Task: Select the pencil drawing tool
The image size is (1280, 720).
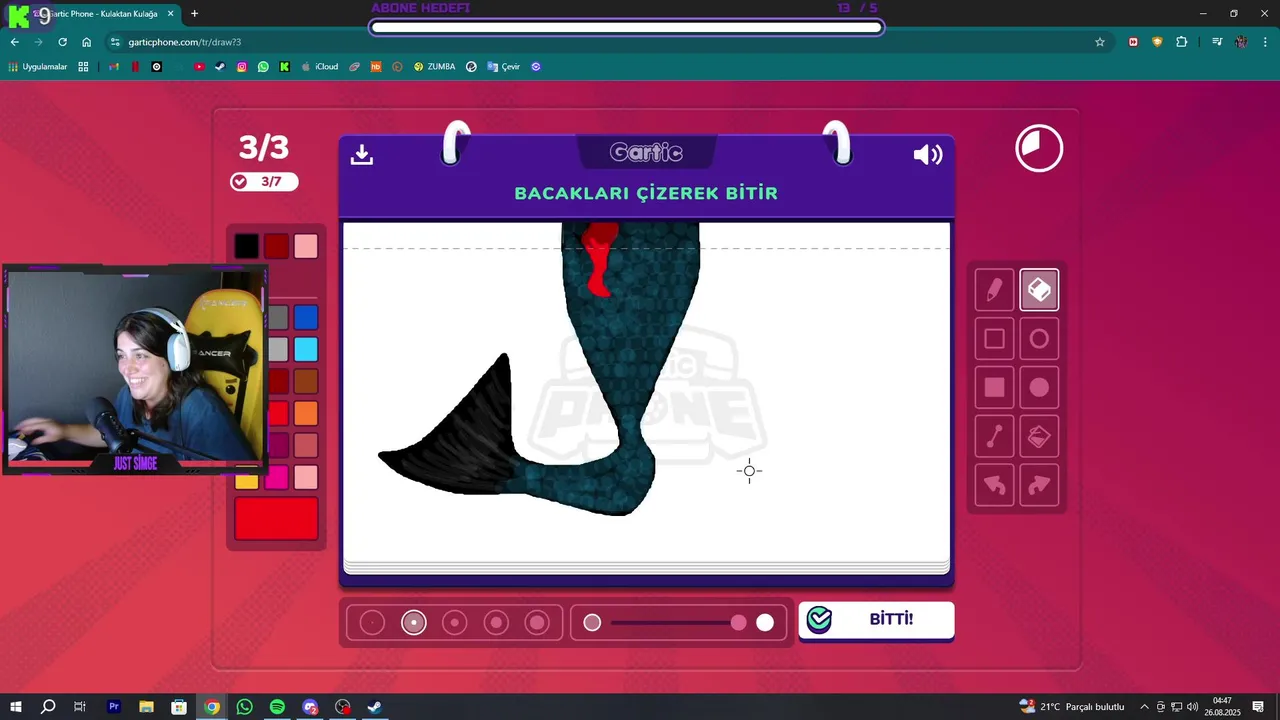Action: [x=994, y=290]
